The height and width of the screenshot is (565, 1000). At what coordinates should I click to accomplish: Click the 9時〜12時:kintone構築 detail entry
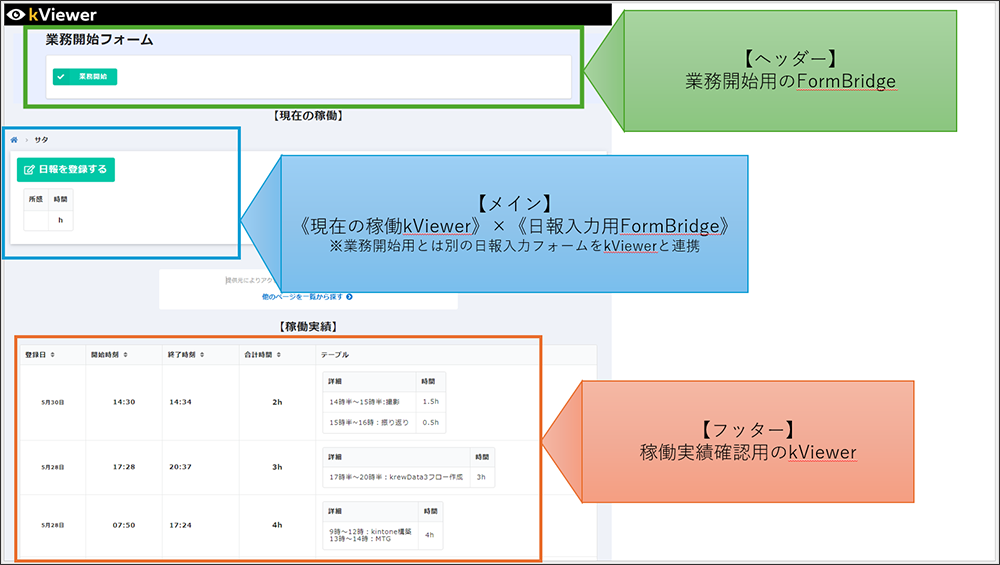pyautogui.click(x=371, y=531)
